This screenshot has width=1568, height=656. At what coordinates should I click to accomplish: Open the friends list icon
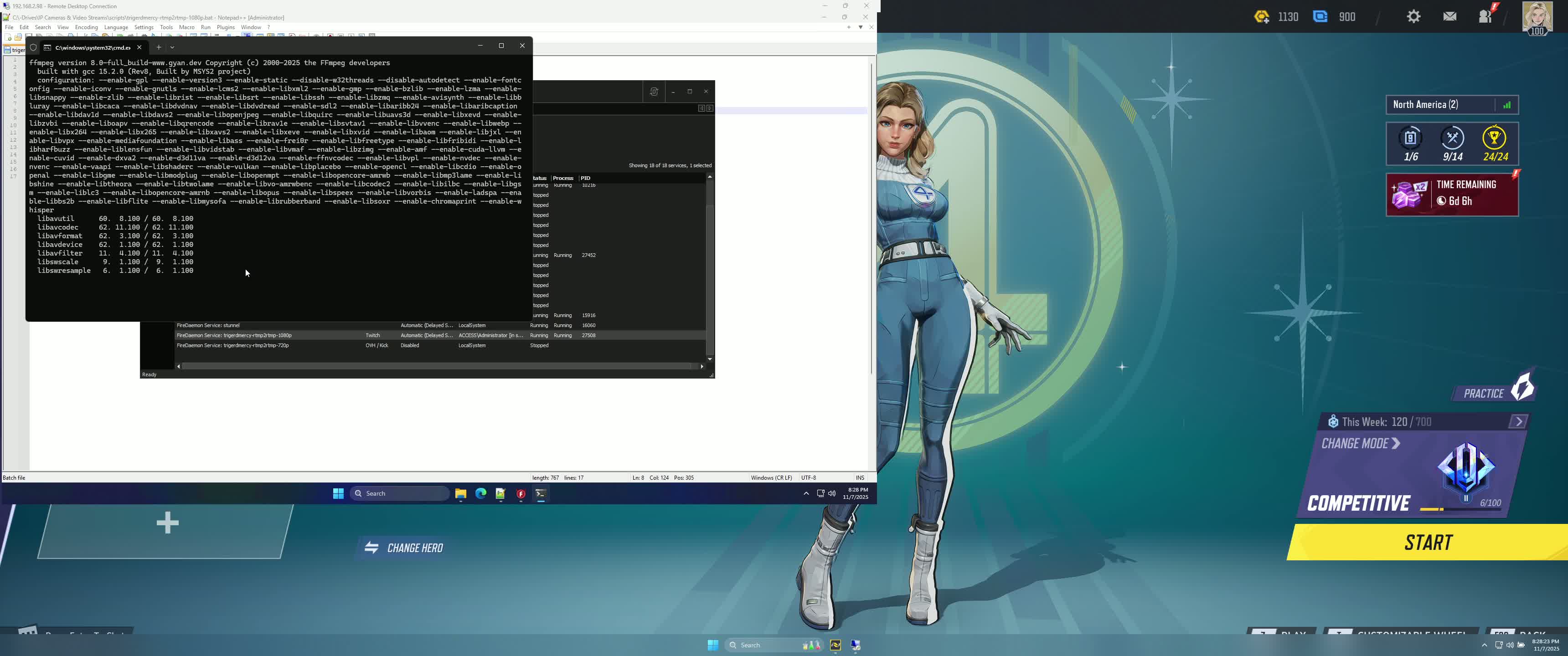click(x=1486, y=16)
